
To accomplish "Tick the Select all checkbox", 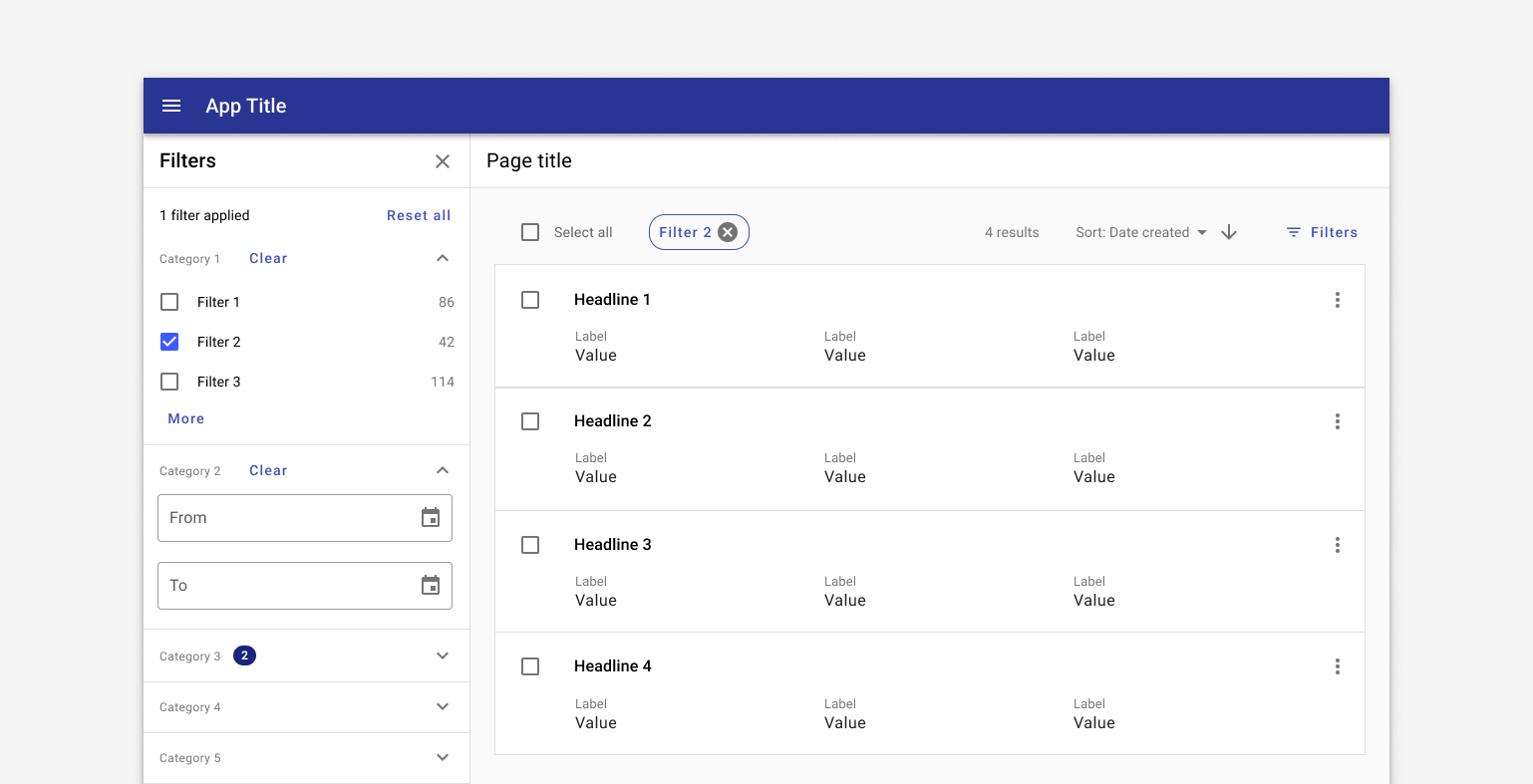I will (x=530, y=232).
